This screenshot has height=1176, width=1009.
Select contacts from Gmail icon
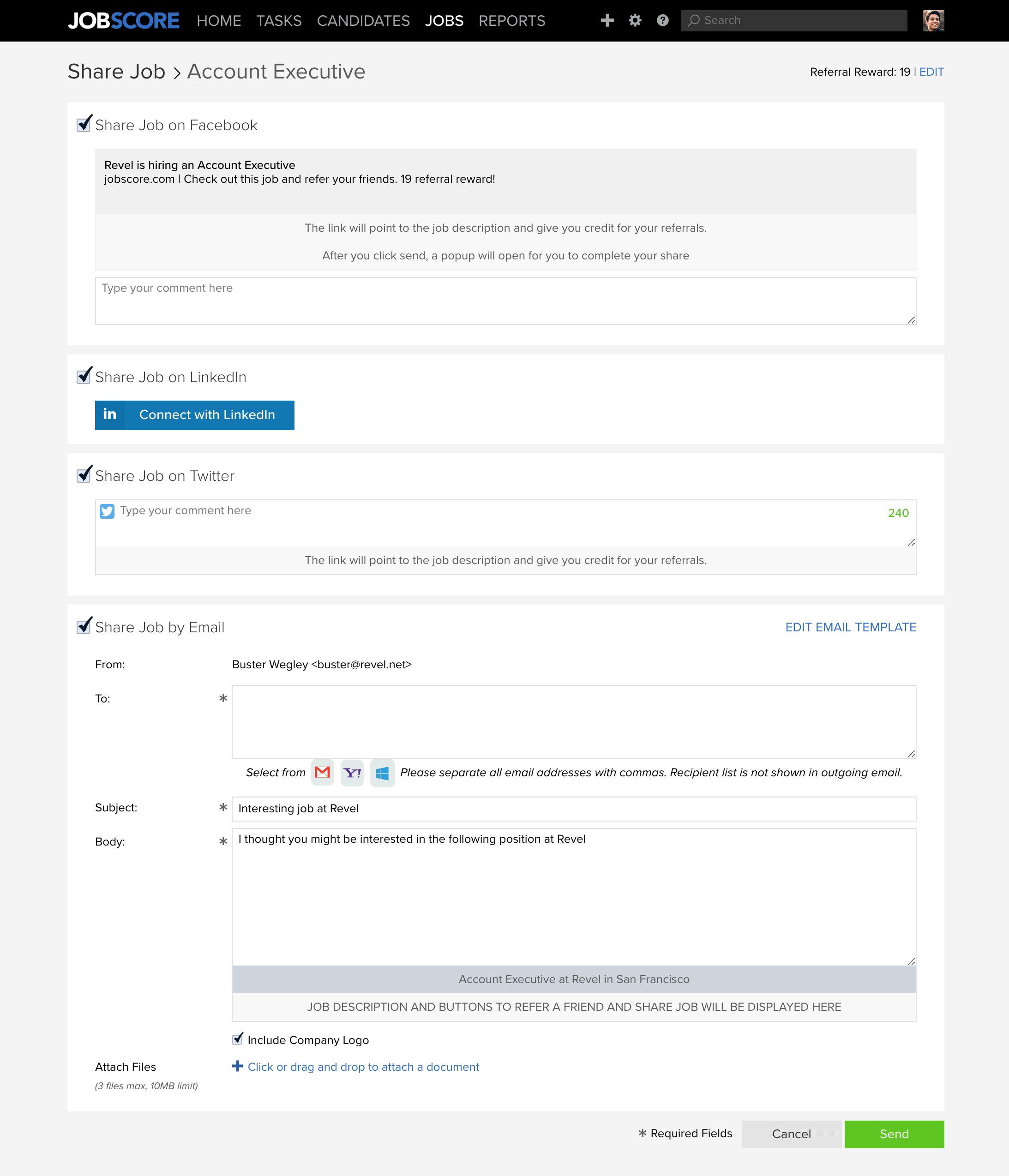coord(322,773)
